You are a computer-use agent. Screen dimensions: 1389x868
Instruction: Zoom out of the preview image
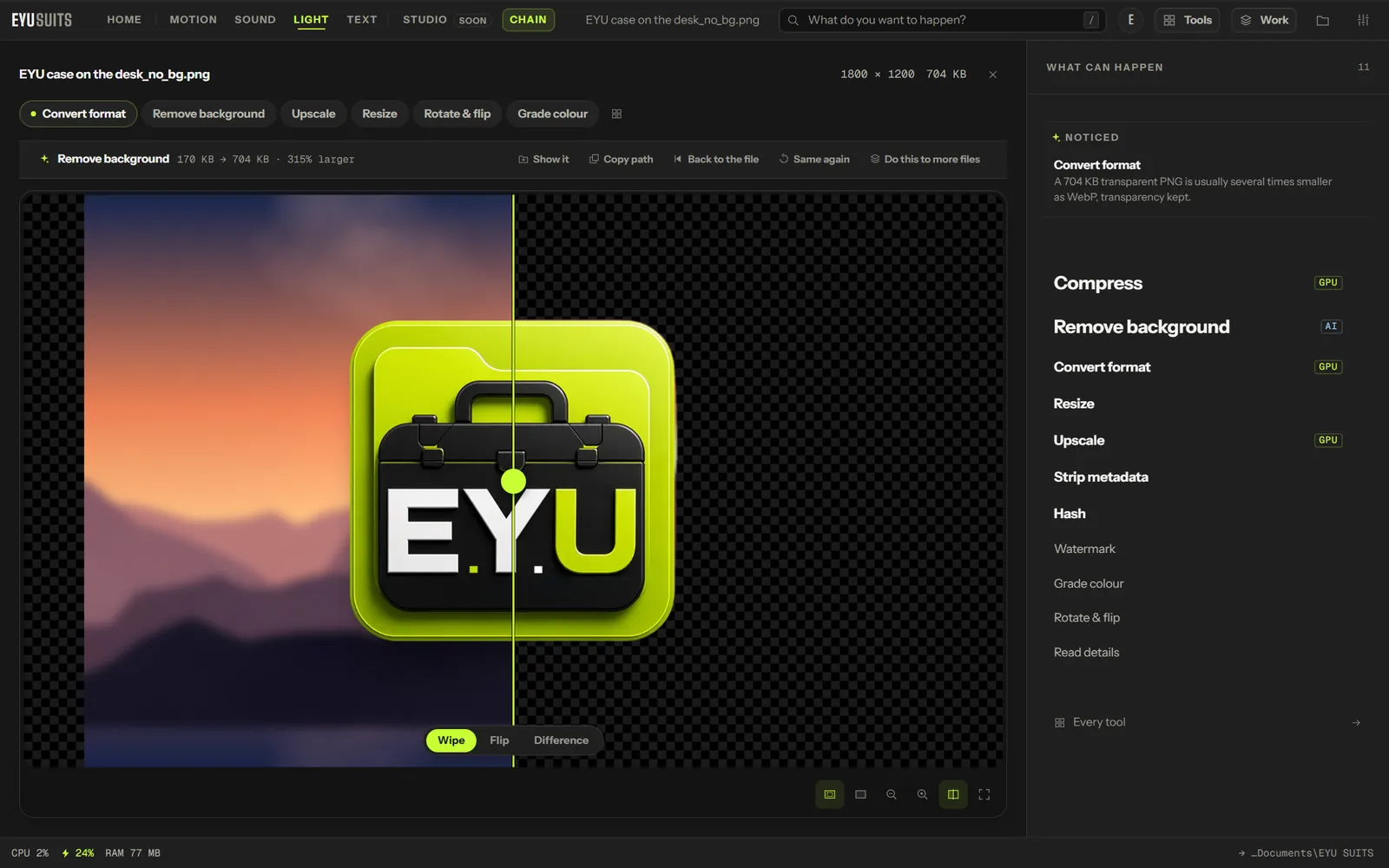891,794
